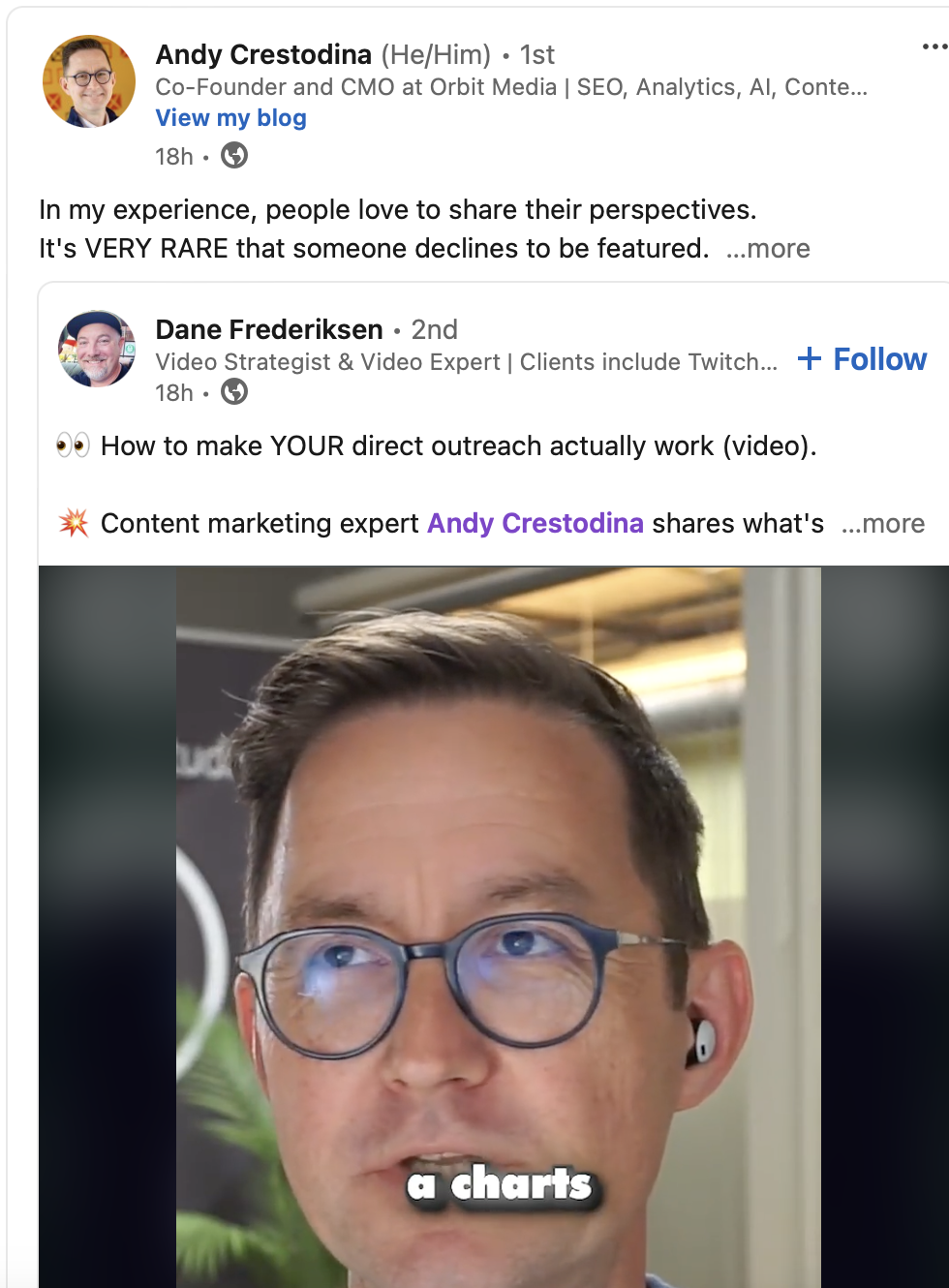Click the collision spark emoji in the post
Image resolution: width=949 pixels, height=1288 pixels.
tap(74, 523)
